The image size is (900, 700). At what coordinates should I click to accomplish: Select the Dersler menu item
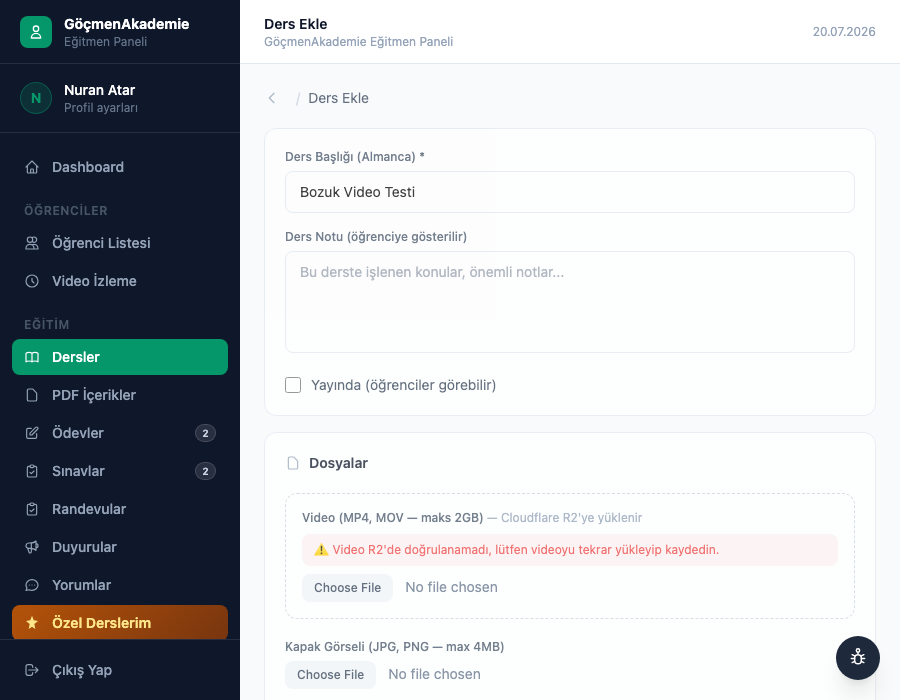pyautogui.click(x=120, y=357)
